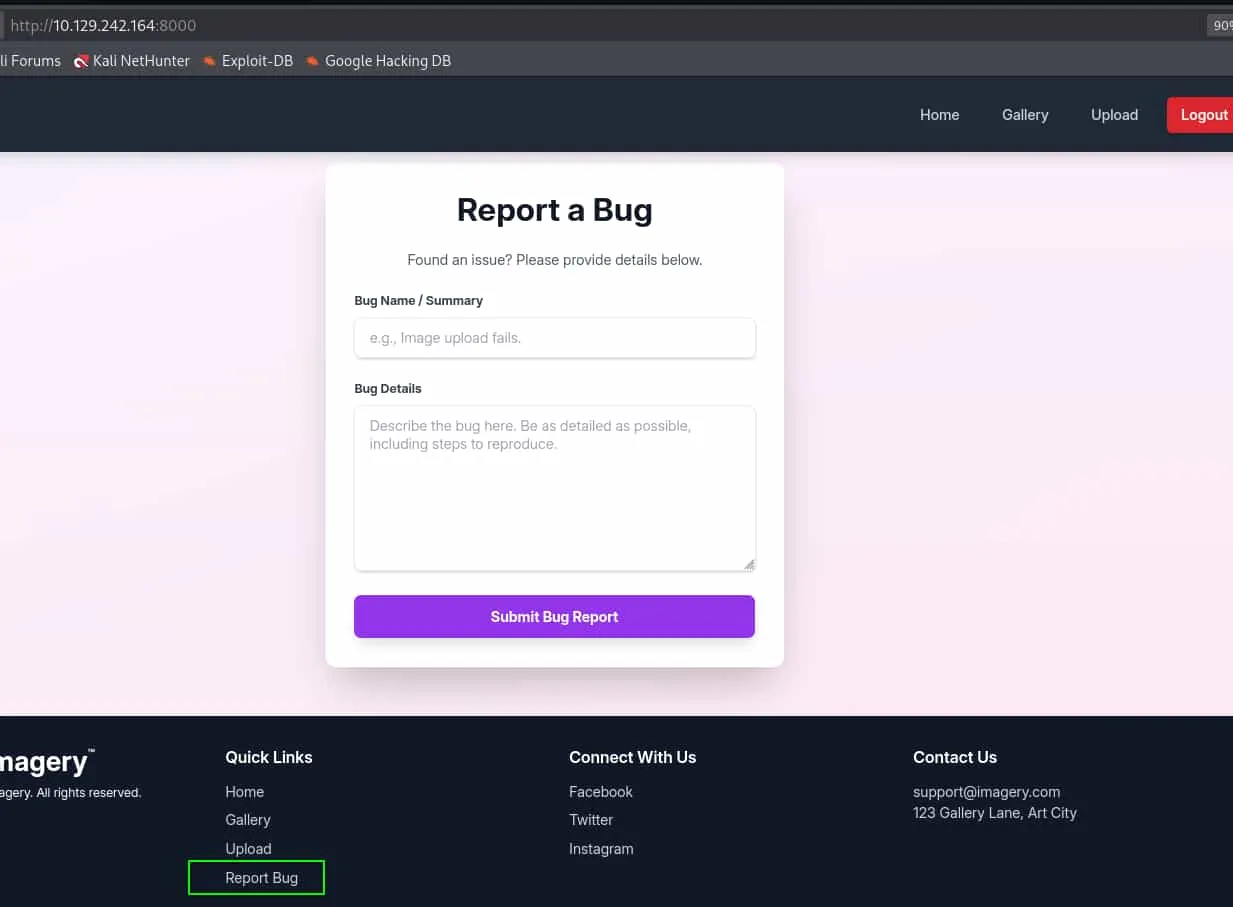Click the Contact Us heading
This screenshot has height=907, width=1233.
tap(955, 758)
